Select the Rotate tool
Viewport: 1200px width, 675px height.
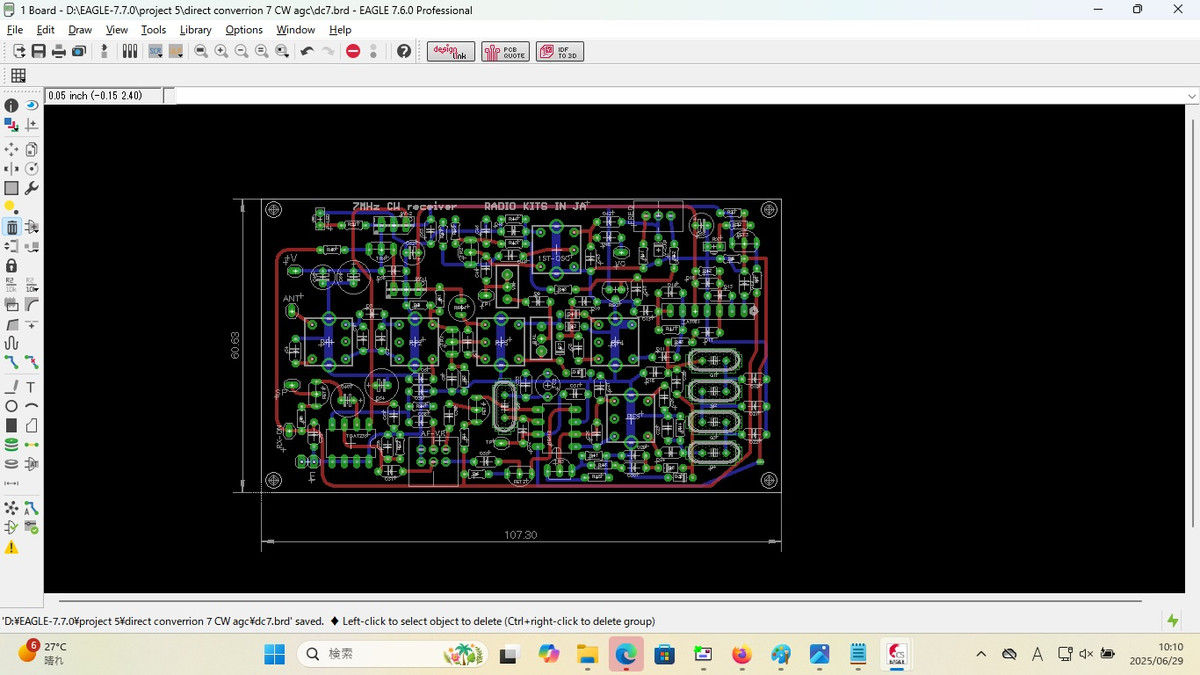tap(32, 168)
